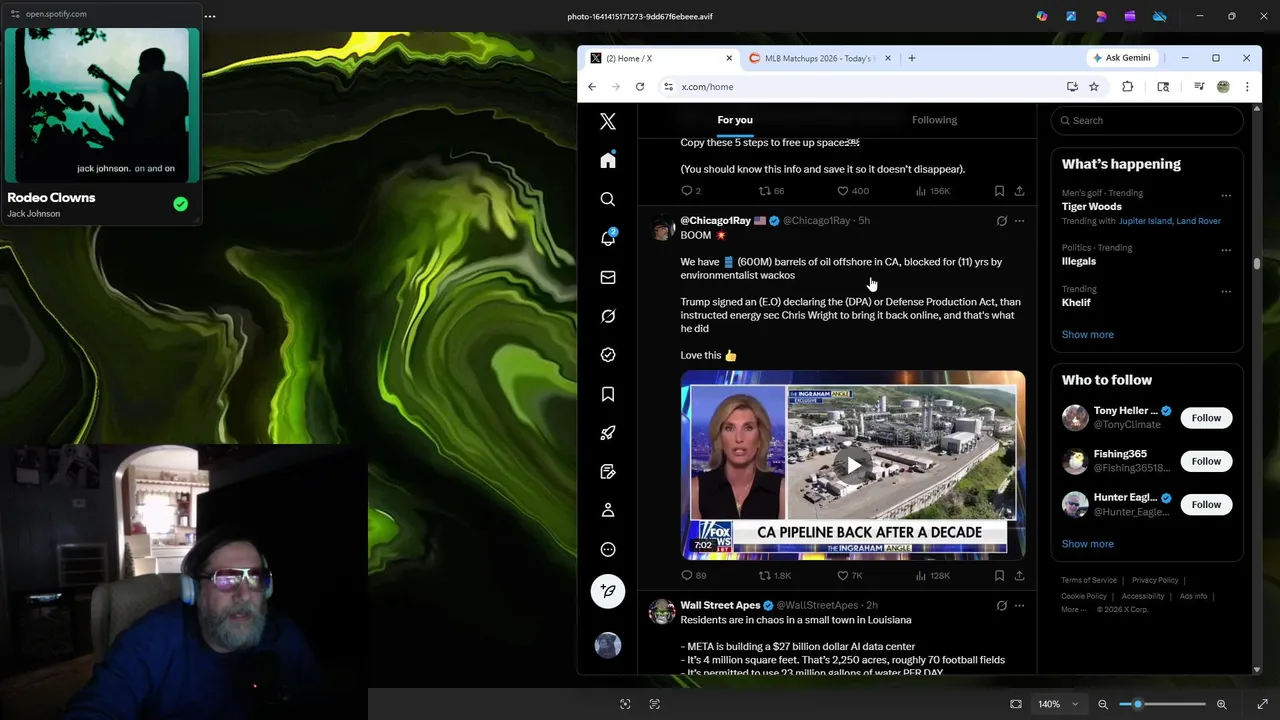
Task: Switch to the For you tab
Action: coord(735,120)
